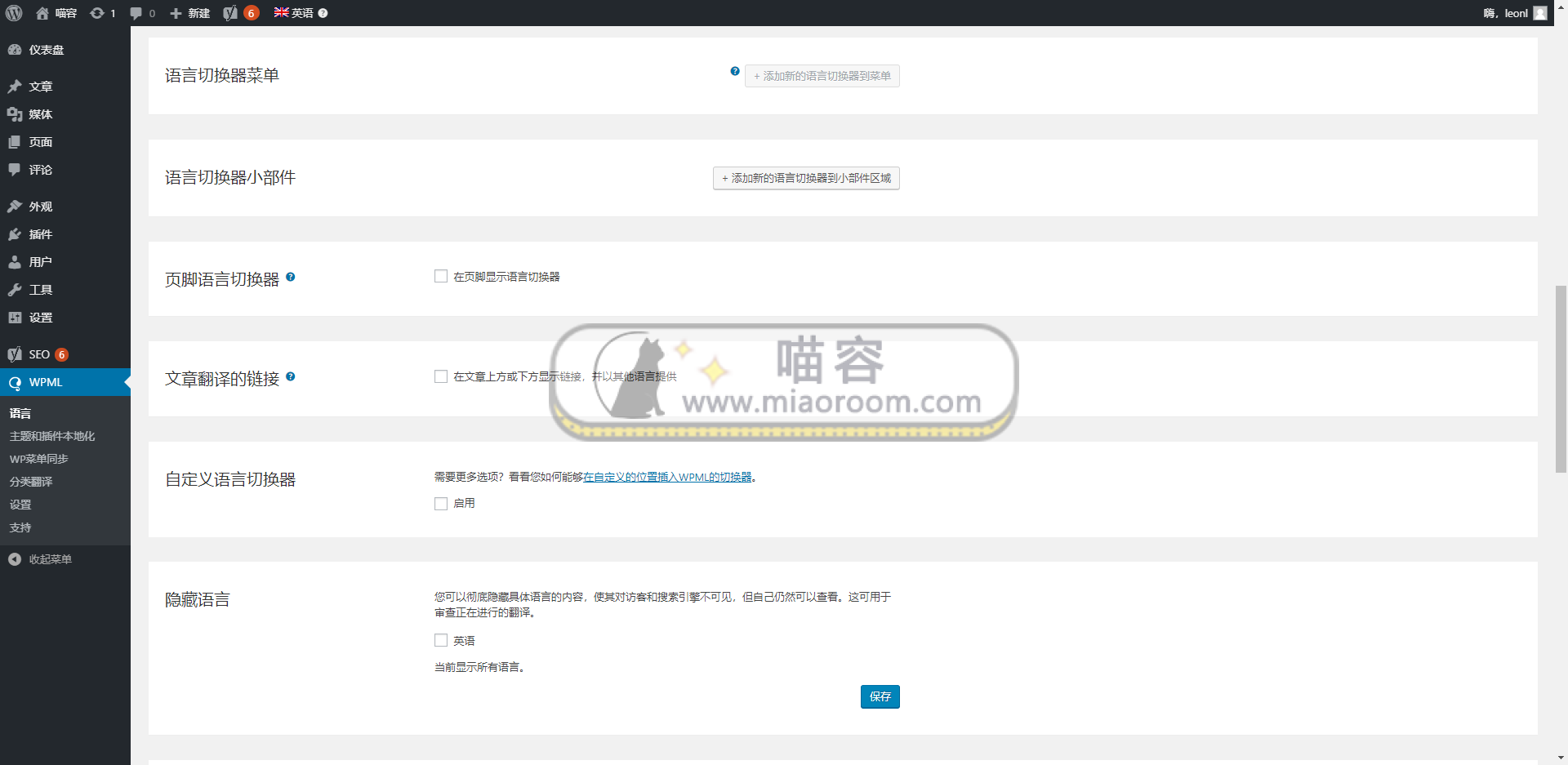Click 添加新的语言切换器到小部件区域 button
Viewport: 1568px width, 765px height.
pos(806,178)
